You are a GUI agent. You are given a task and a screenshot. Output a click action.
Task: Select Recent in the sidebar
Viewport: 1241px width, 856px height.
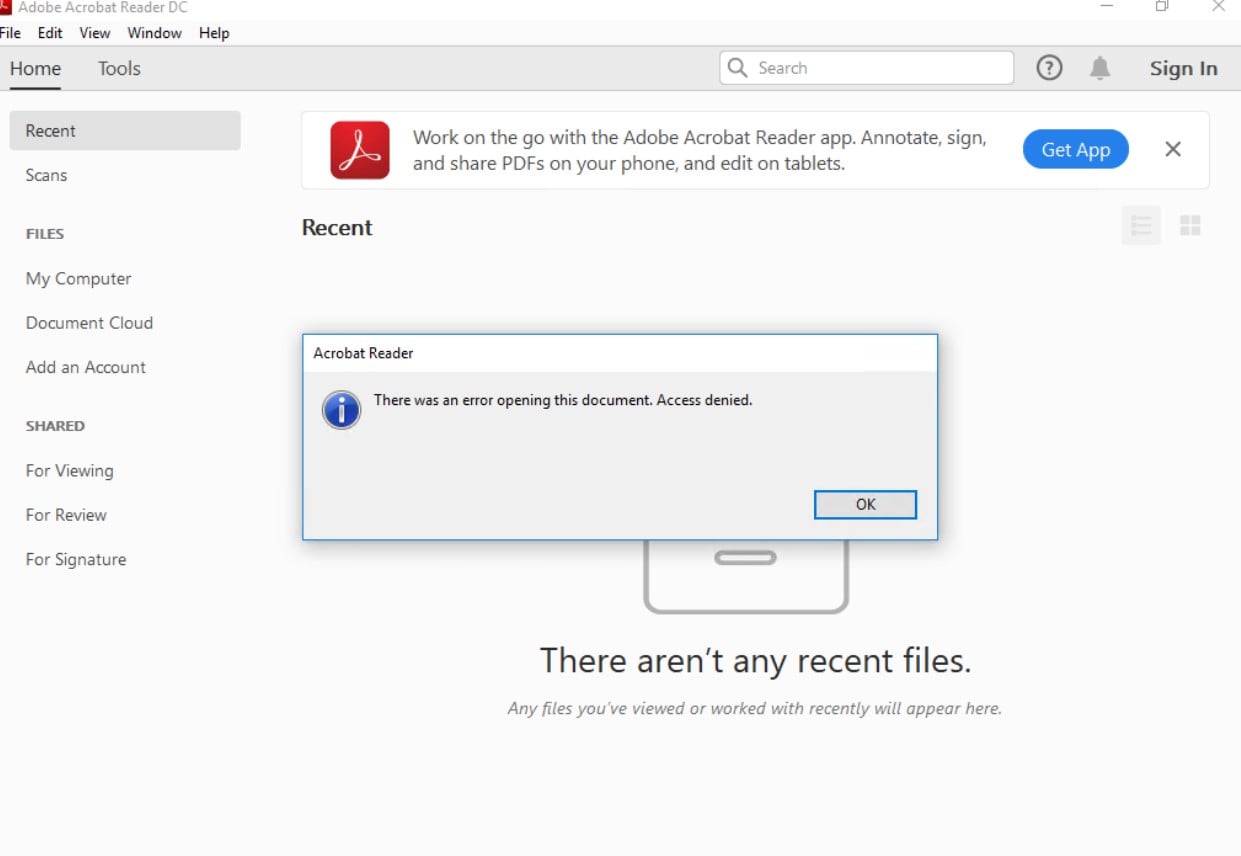click(125, 131)
